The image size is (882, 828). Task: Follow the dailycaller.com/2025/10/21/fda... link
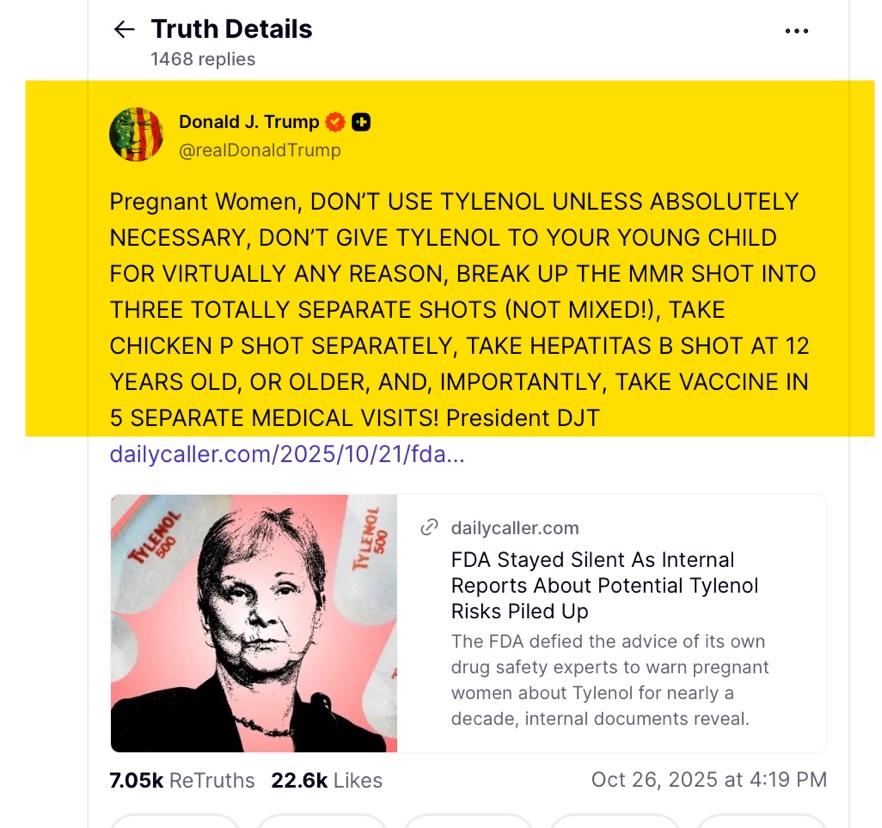pyautogui.click(x=287, y=455)
